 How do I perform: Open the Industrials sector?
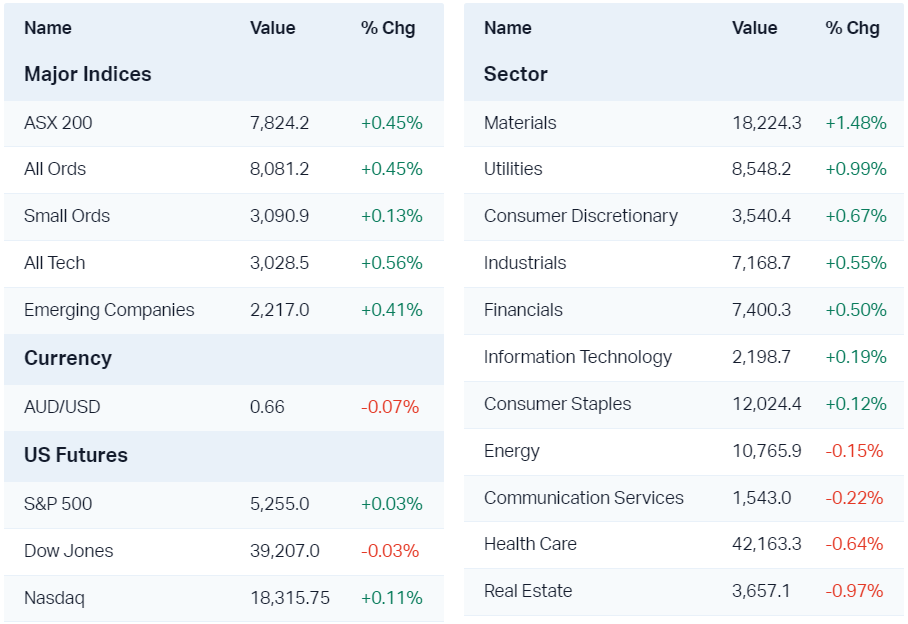click(x=525, y=263)
